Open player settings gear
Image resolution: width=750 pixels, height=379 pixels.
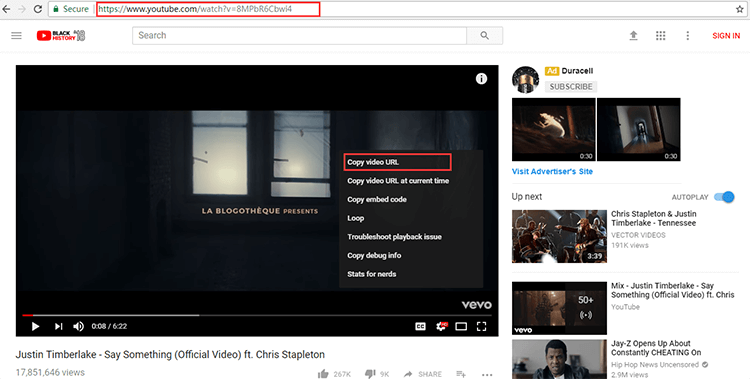pos(441,326)
